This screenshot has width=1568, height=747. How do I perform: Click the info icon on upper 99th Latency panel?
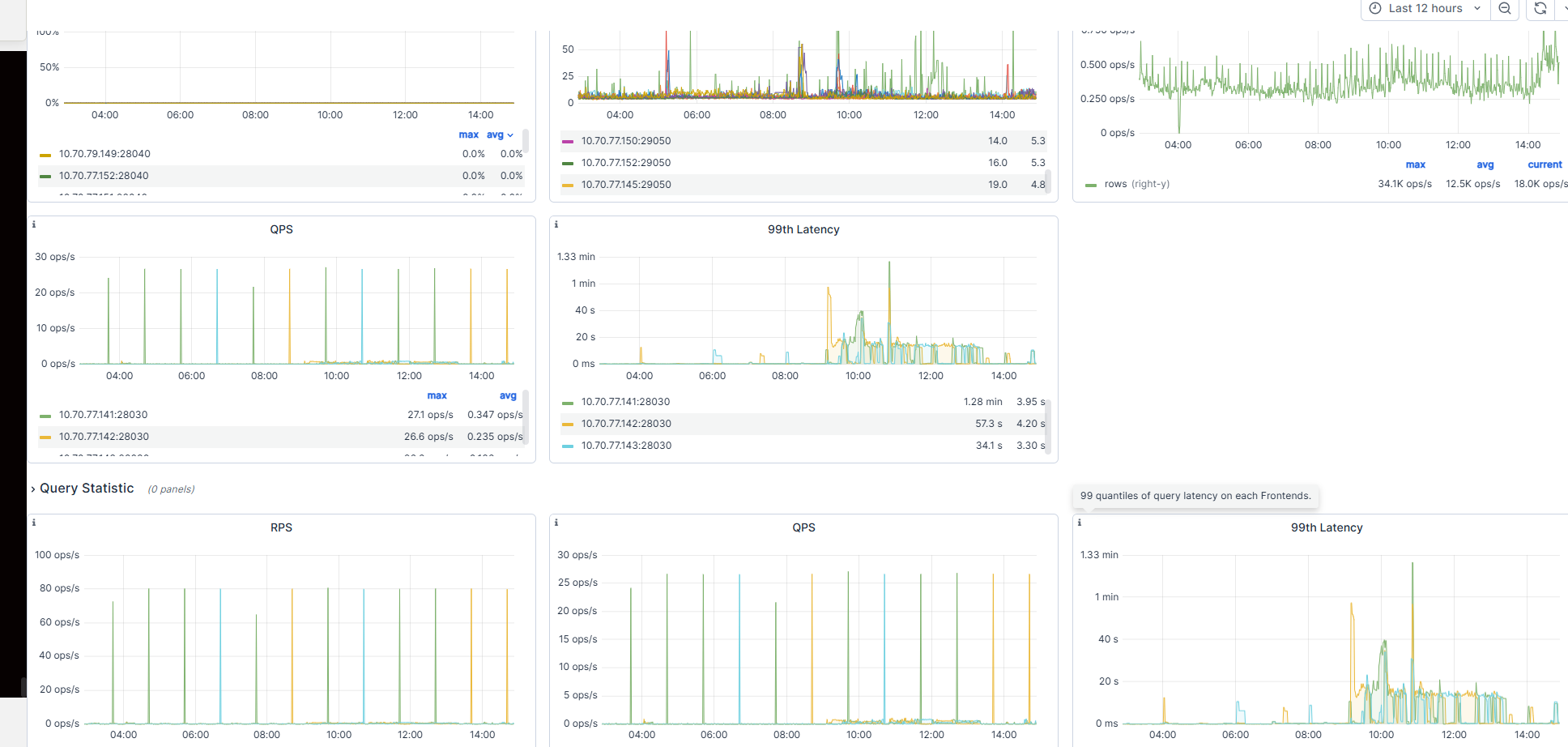point(556,225)
